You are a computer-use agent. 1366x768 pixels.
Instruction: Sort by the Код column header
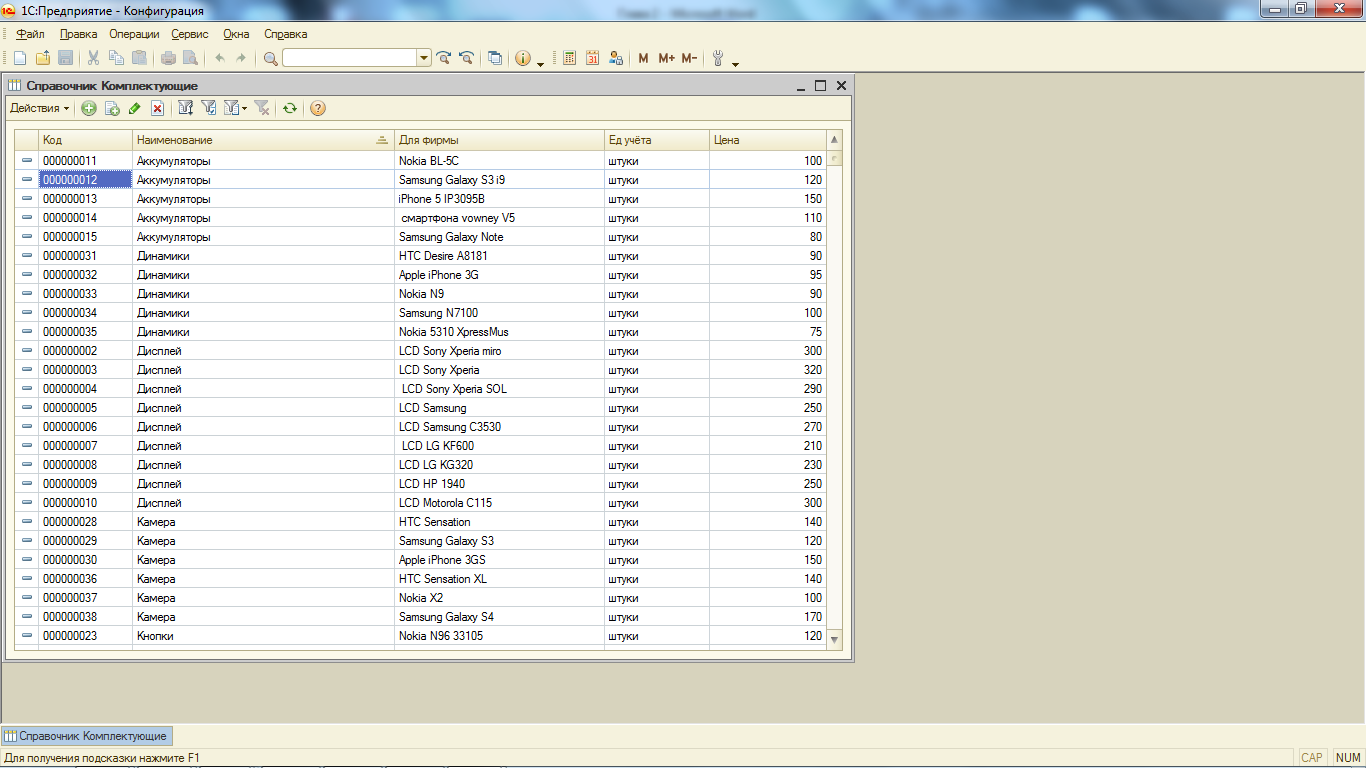point(86,140)
